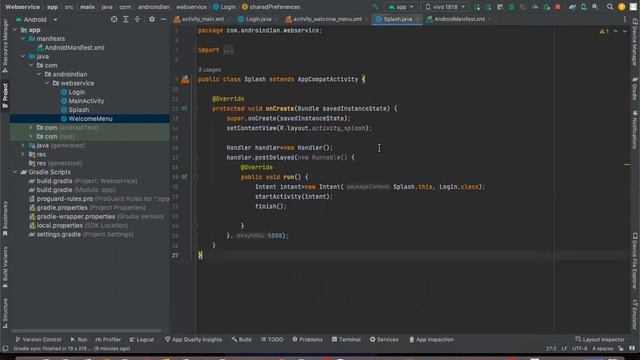Click the Attach Debugger to process icon
The width and height of the screenshot is (640, 360).
tap(547, 7)
